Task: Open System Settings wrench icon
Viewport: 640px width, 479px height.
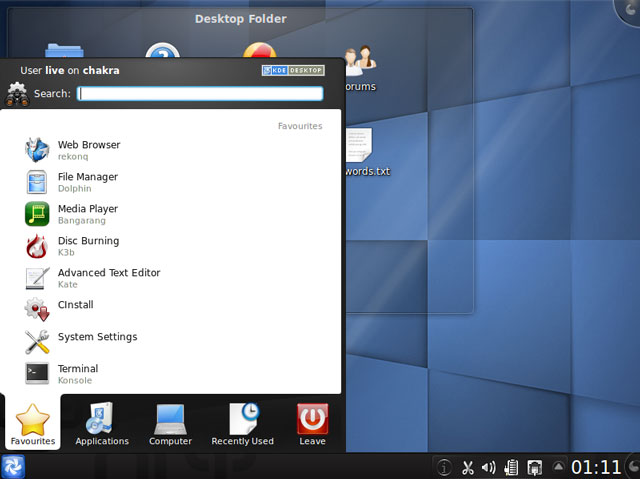Action: (x=37, y=342)
